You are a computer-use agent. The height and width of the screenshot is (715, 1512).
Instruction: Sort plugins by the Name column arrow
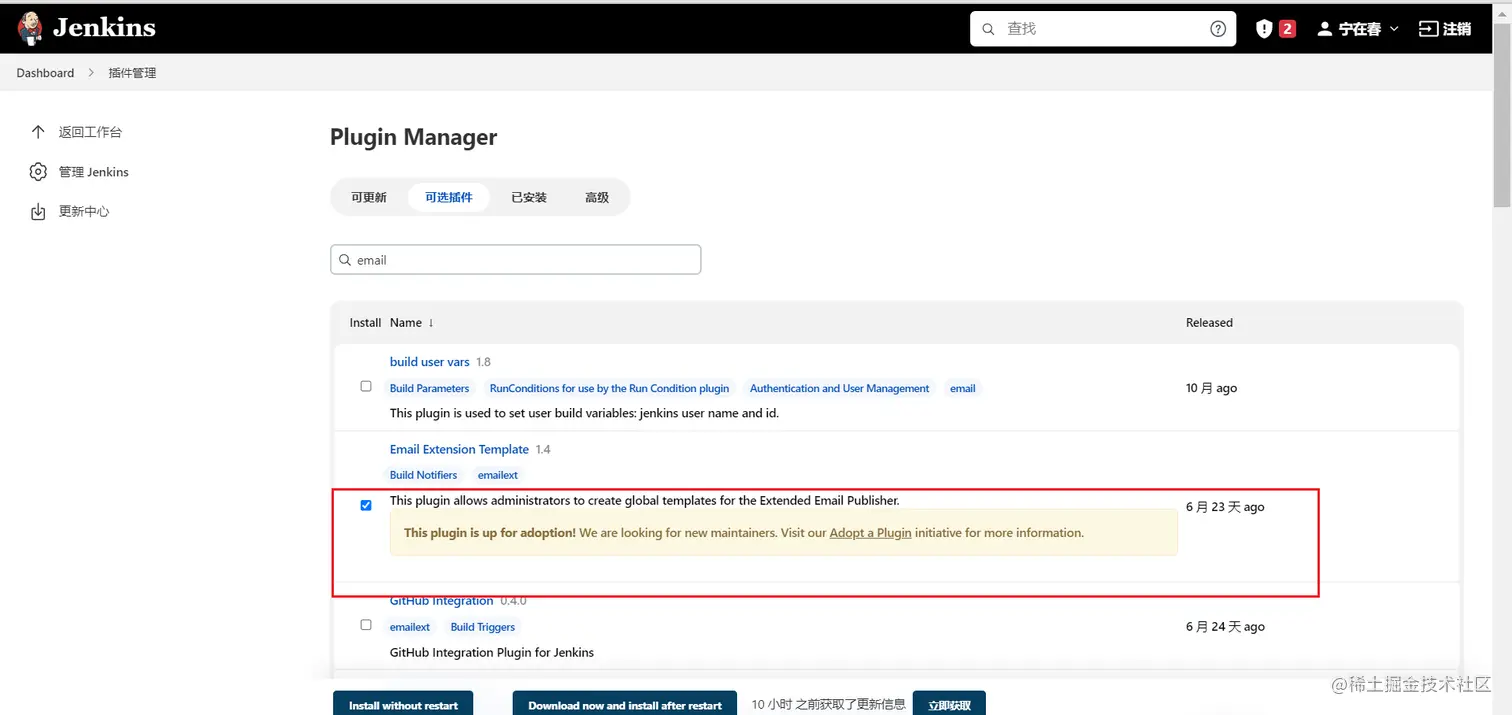[x=431, y=323]
